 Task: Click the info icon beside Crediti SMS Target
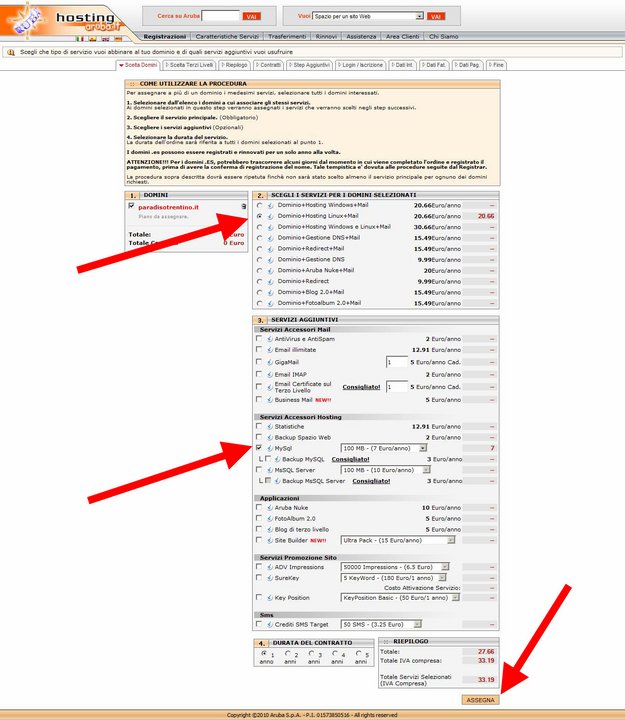pyautogui.click(x=270, y=624)
